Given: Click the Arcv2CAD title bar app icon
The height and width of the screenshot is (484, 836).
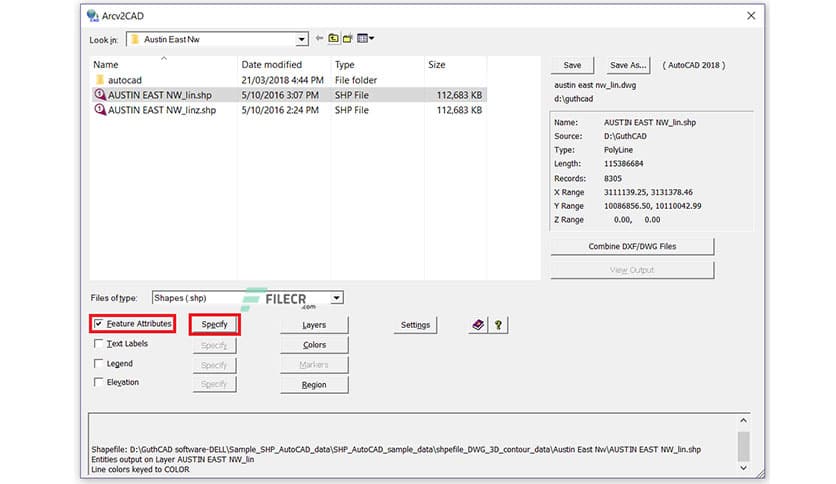Looking at the screenshot, I should [93, 16].
